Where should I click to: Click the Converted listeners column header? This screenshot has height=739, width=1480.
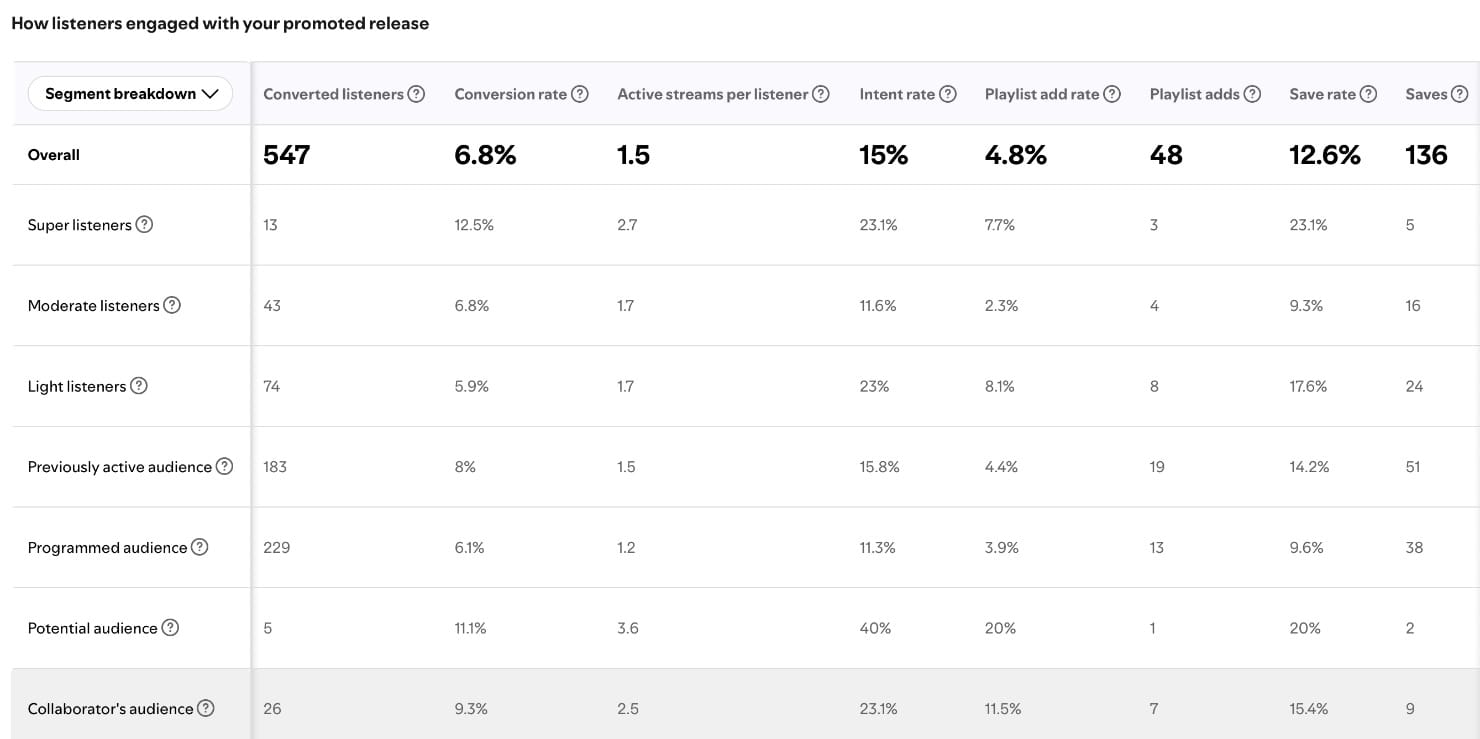click(x=333, y=94)
